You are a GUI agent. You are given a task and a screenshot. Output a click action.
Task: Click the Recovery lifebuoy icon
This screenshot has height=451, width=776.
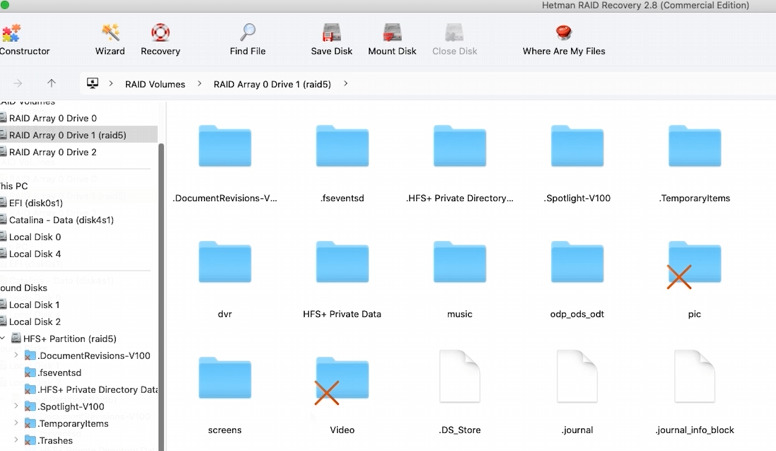point(160,33)
